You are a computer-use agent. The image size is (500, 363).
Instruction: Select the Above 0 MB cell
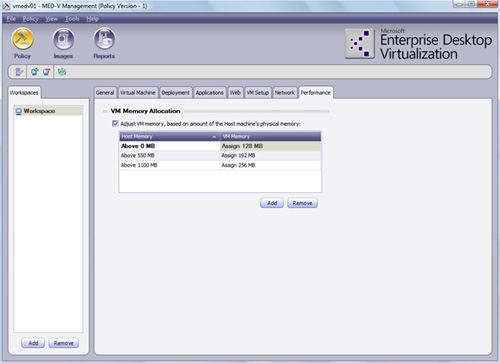169,146
